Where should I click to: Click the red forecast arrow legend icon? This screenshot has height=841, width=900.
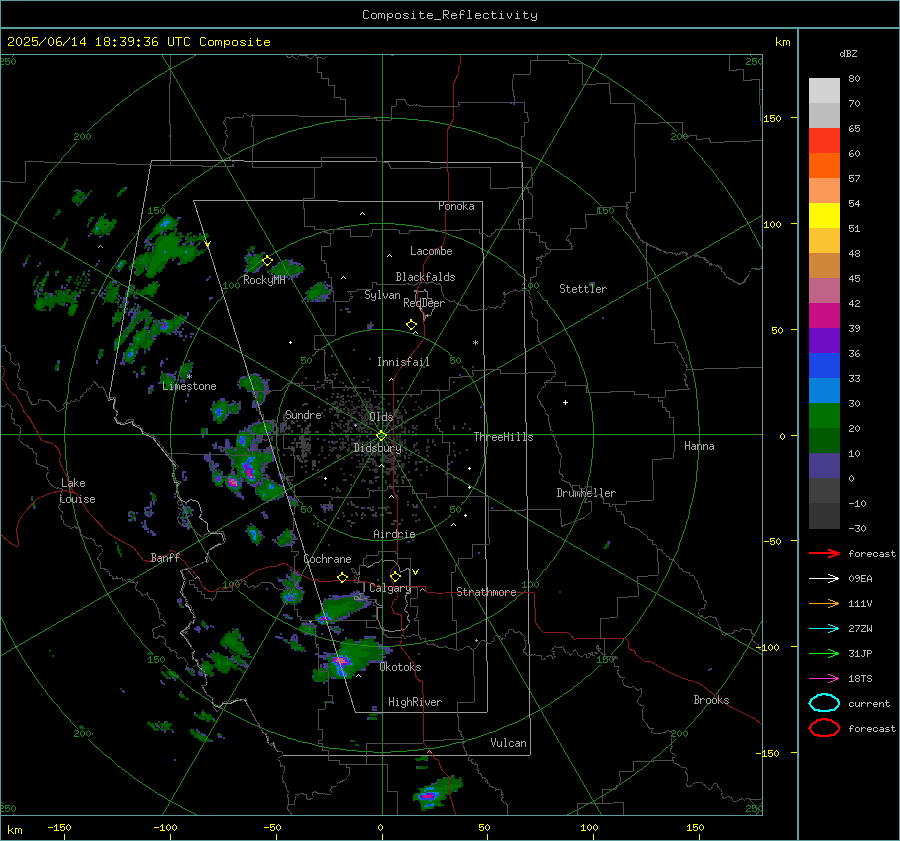tap(824, 553)
